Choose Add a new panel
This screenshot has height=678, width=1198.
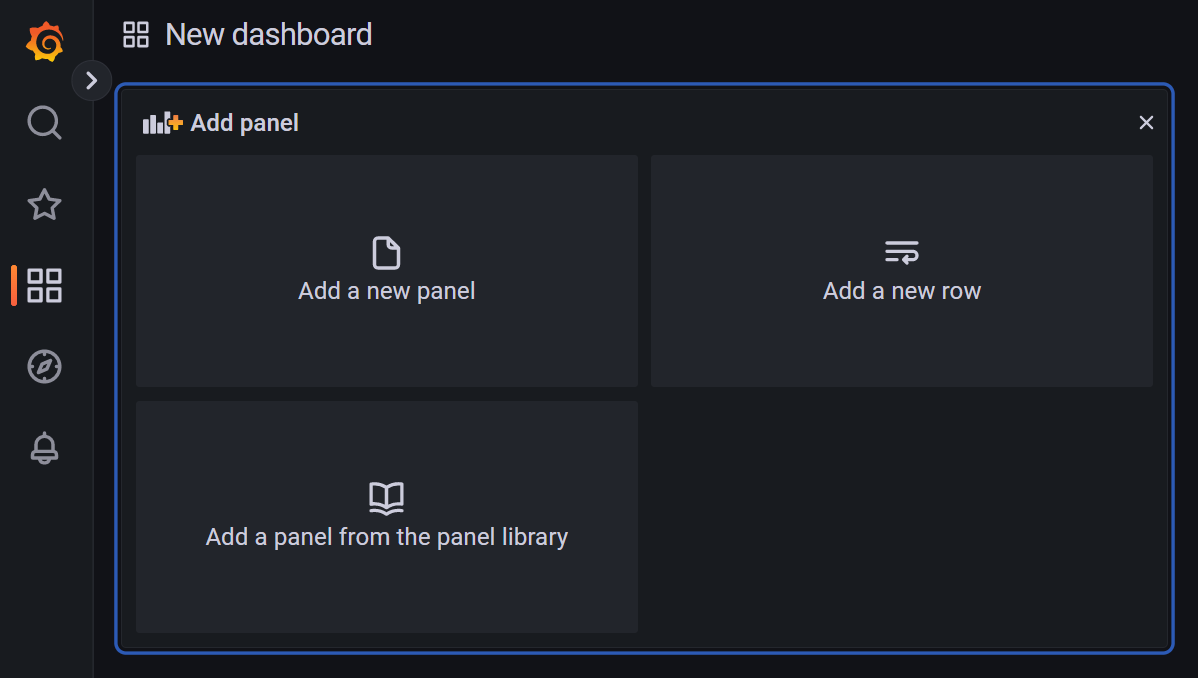point(386,290)
